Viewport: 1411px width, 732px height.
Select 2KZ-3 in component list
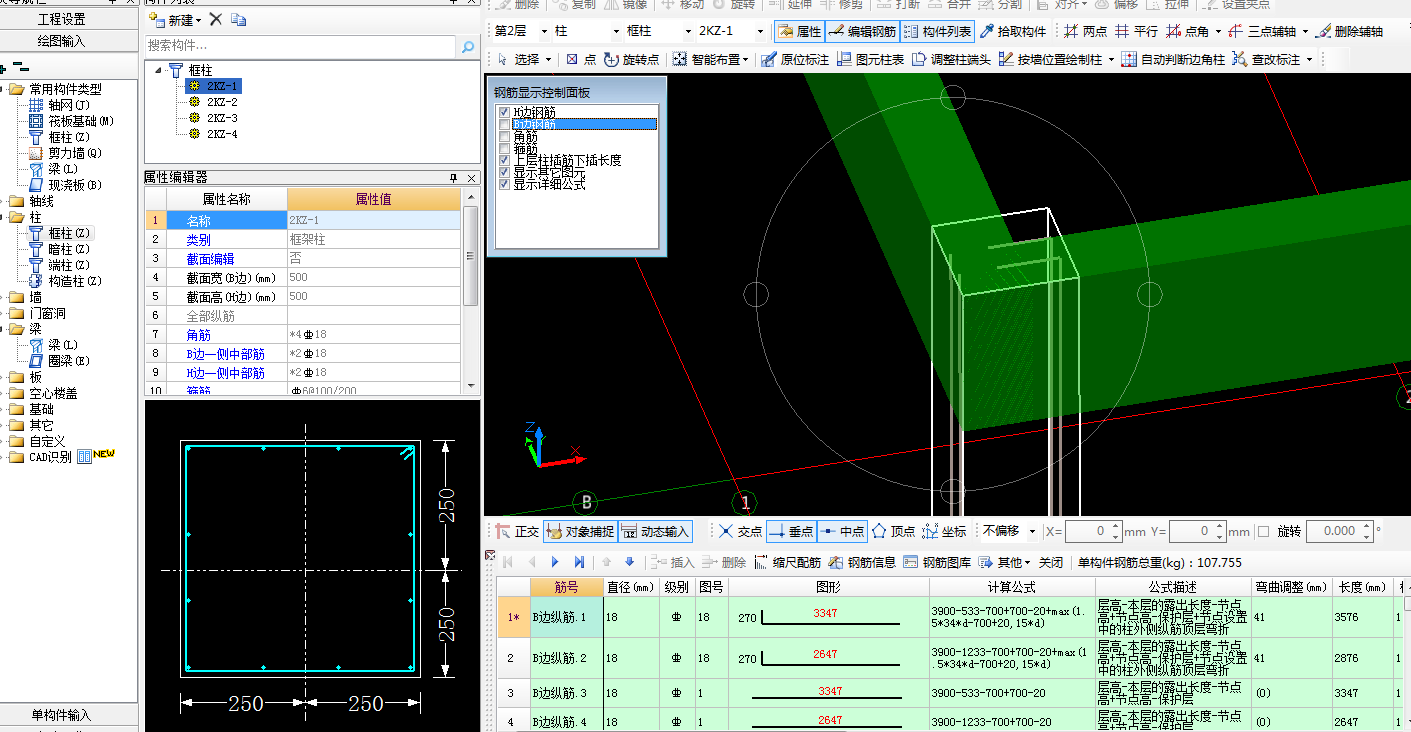pos(222,118)
